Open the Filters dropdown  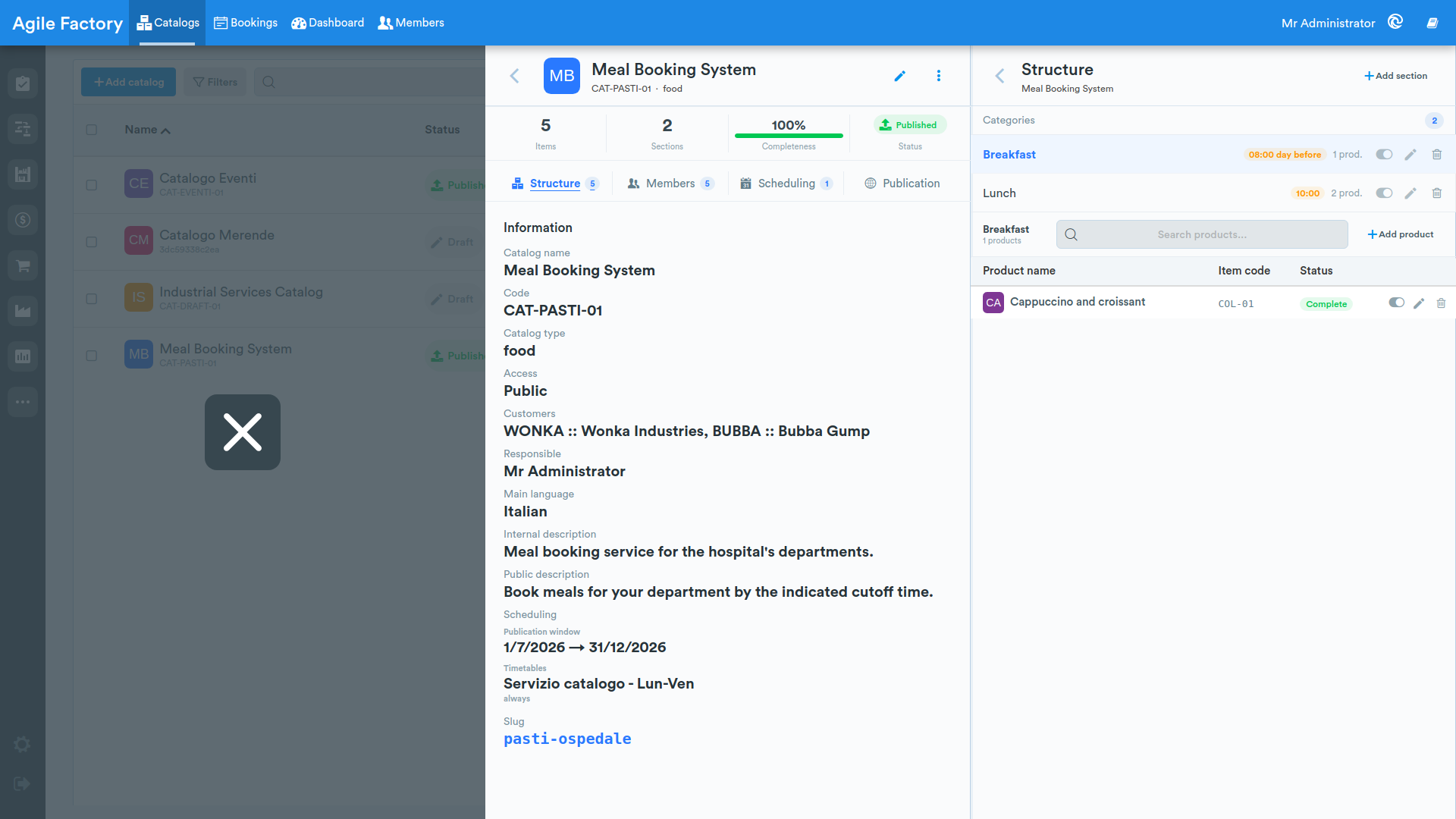pos(215,82)
